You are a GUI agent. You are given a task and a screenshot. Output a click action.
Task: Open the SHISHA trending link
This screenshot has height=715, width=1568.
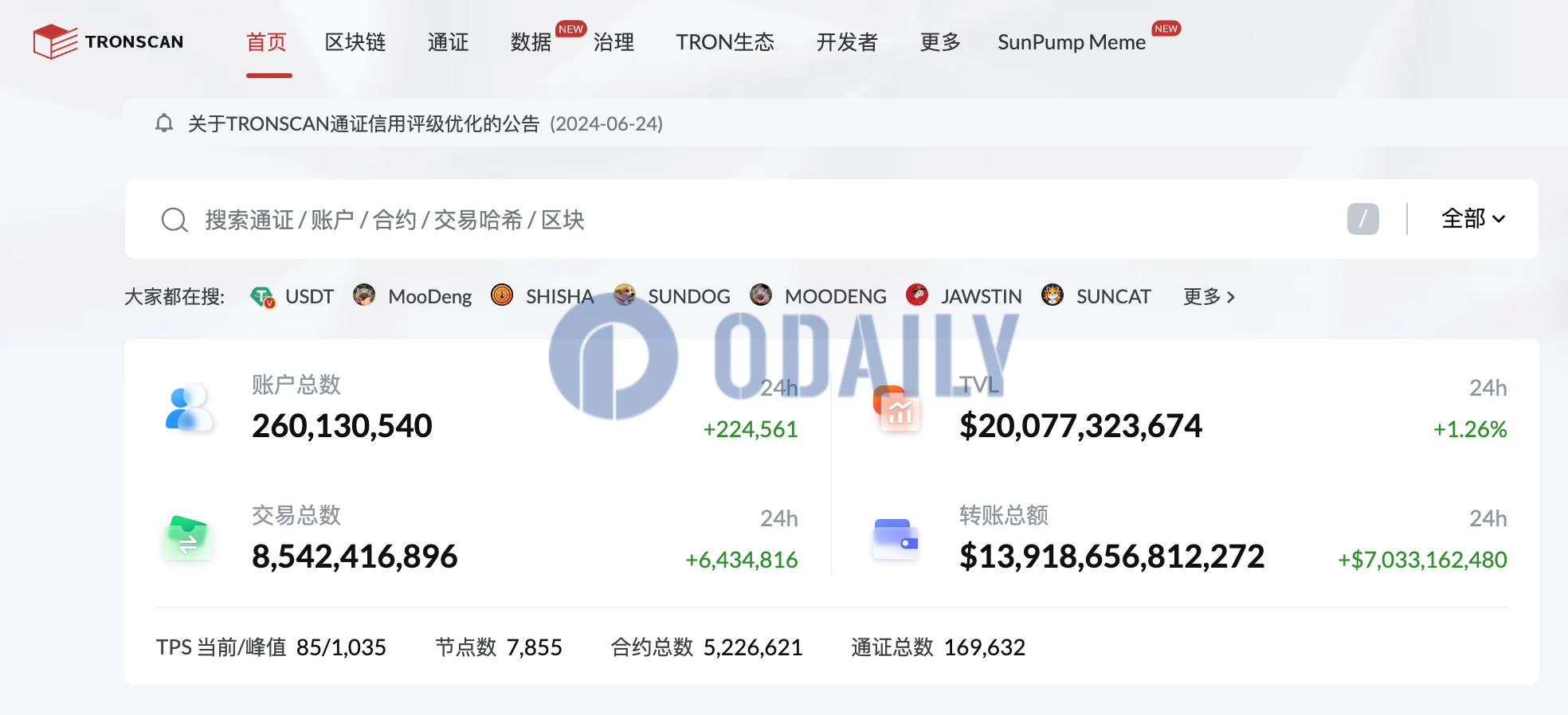pos(559,297)
